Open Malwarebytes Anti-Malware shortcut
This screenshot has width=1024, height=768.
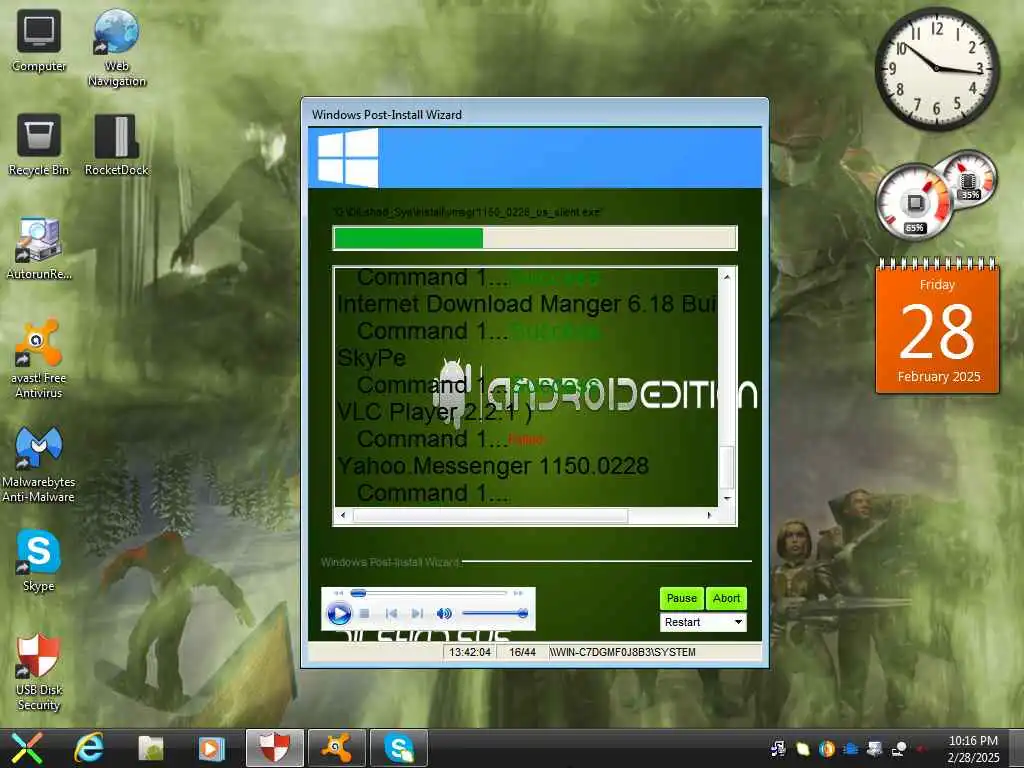pos(39,464)
